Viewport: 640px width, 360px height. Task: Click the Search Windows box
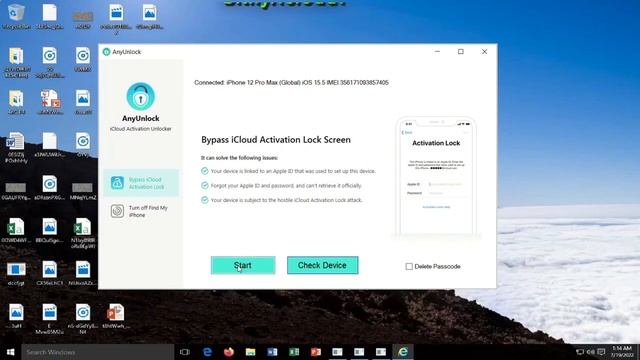[98, 352]
